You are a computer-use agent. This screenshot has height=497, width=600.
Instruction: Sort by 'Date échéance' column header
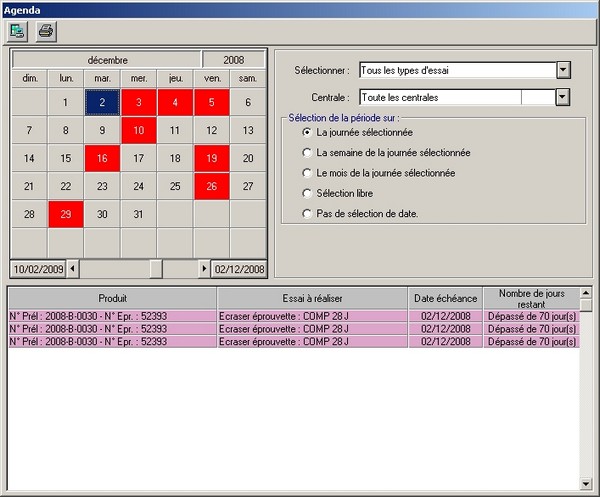[x=445, y=298]
